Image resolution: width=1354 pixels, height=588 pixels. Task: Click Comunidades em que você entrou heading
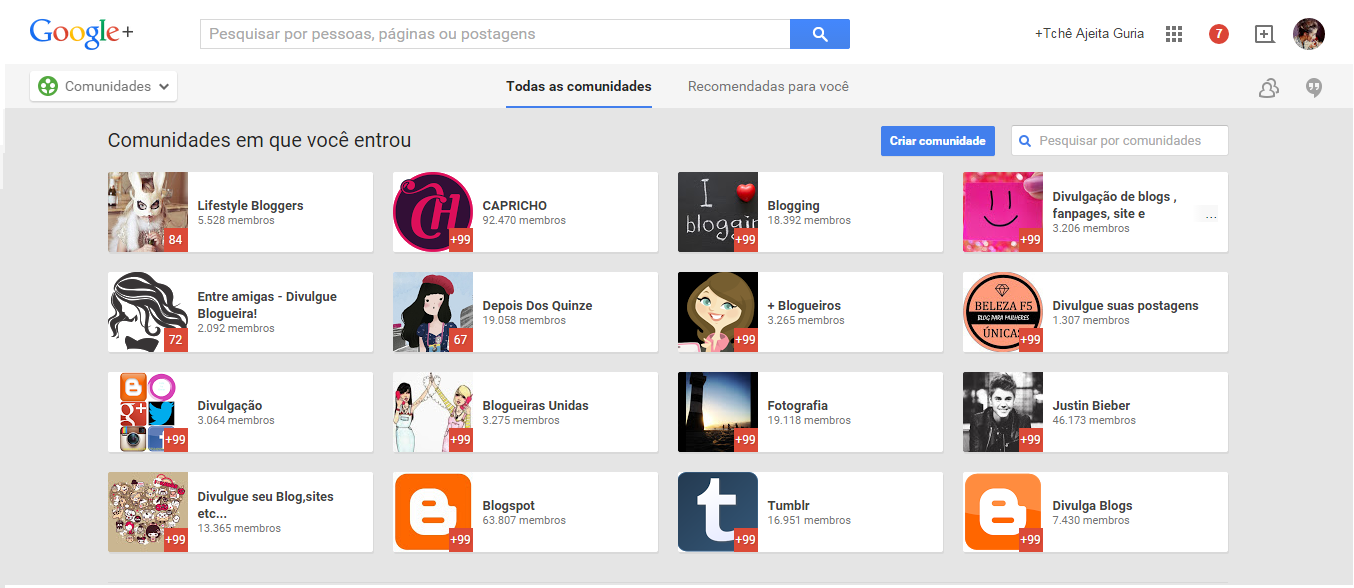click(x=259, y=141)
